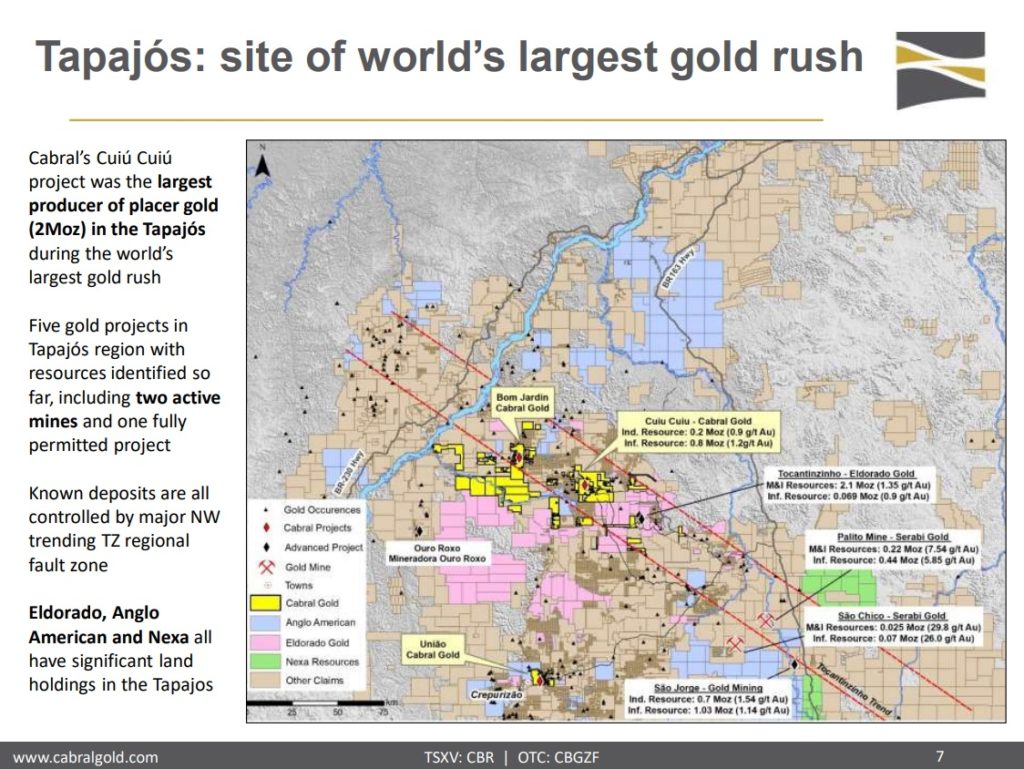Click the 'BR-230 Hwy' road label on the map

348,472
